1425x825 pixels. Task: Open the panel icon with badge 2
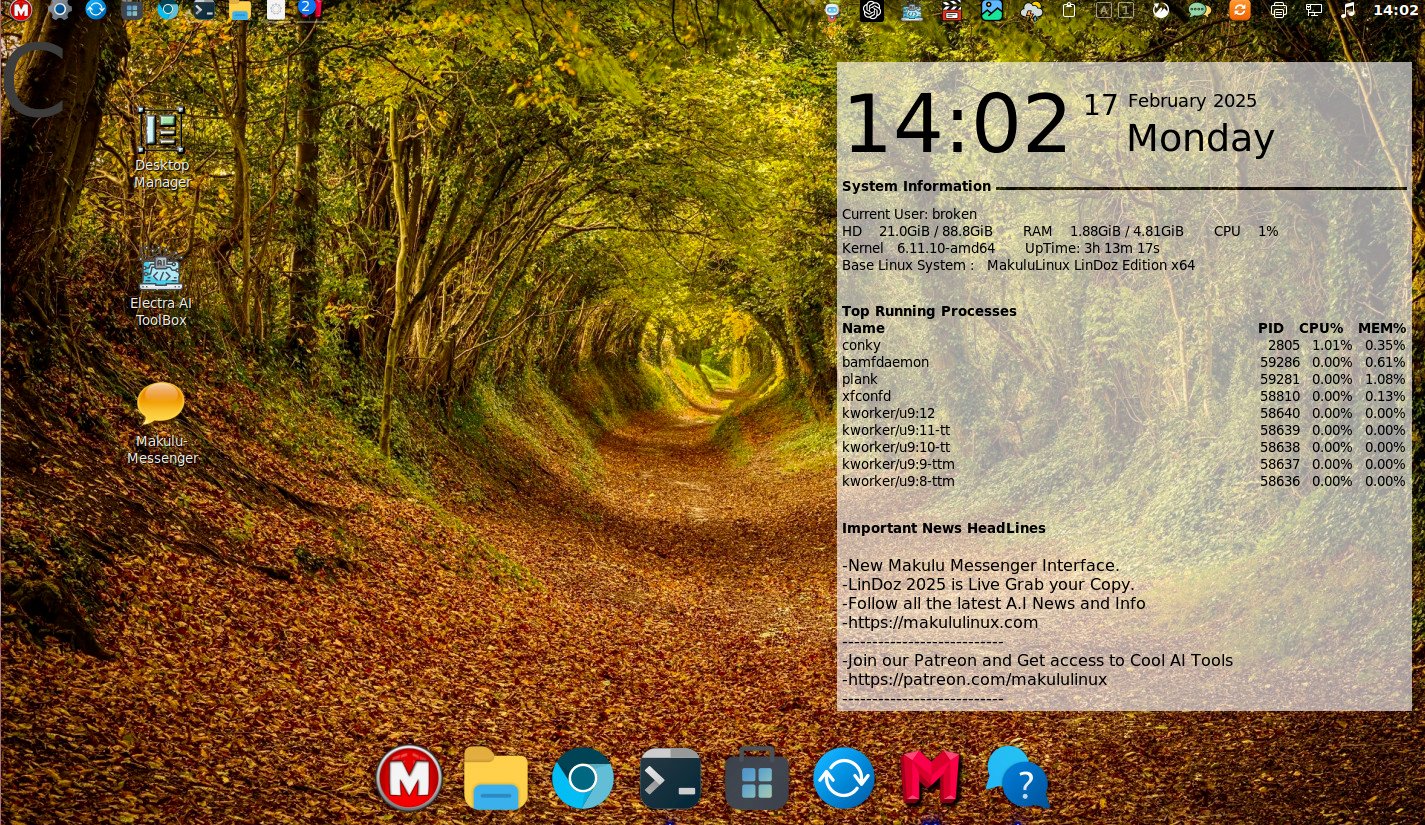[x=310, y=10]
